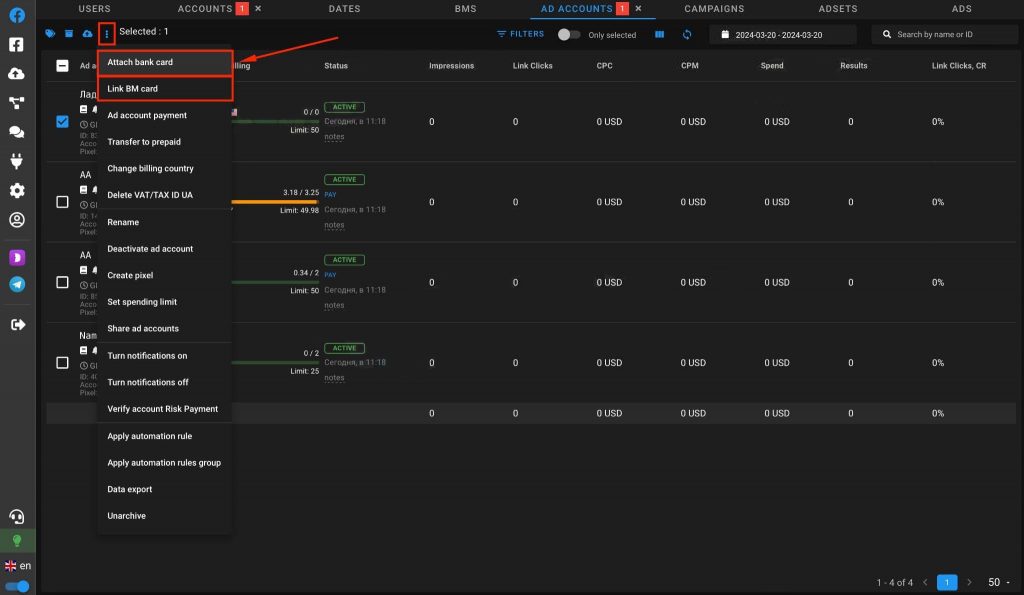Click the columns layout icon
Viewport: 1024px width, 595px height.
coord(660,34)
